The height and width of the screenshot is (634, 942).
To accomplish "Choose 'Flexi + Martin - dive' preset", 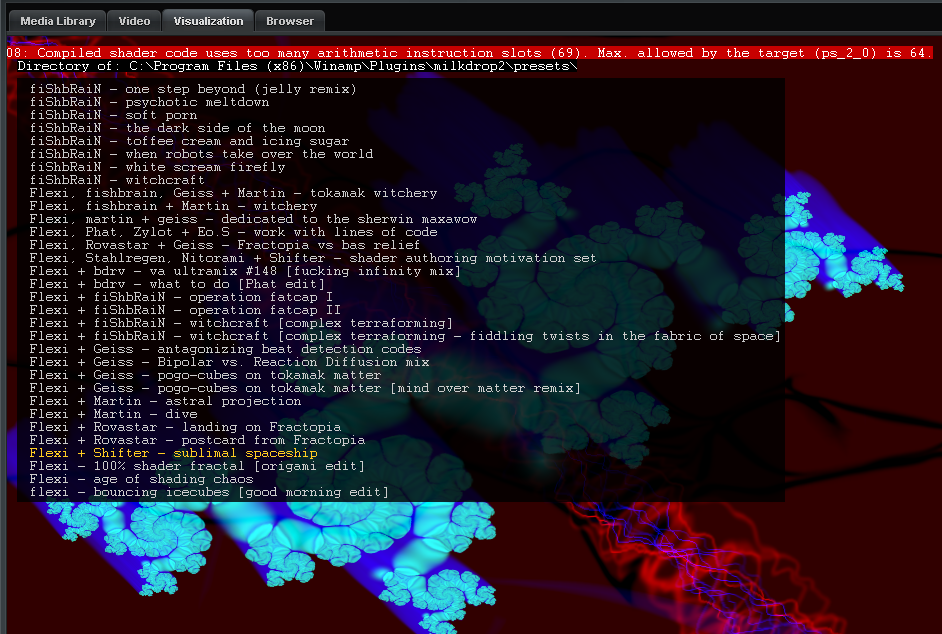I will (x=113, y=415).
